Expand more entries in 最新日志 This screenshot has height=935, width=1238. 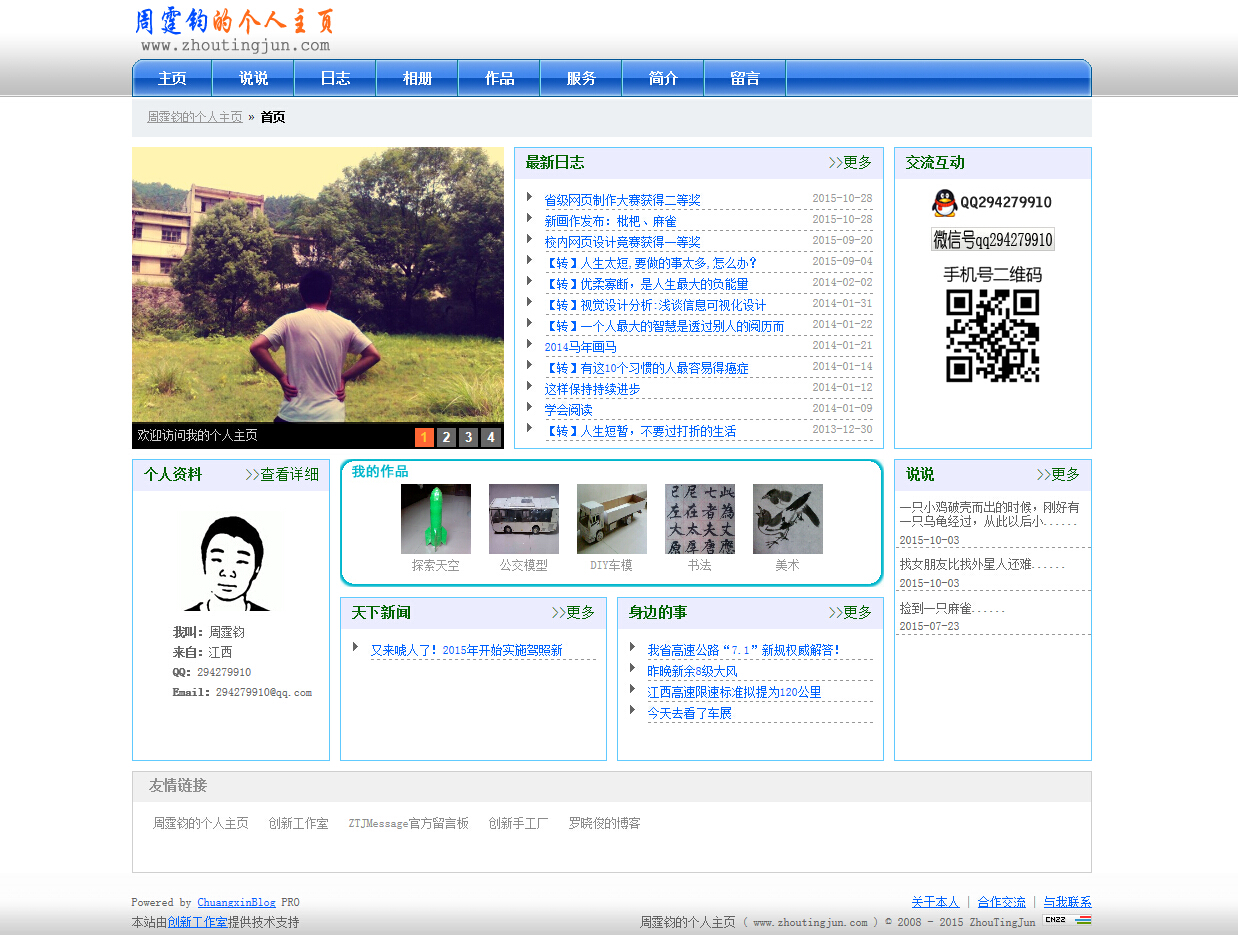[850, 163]
